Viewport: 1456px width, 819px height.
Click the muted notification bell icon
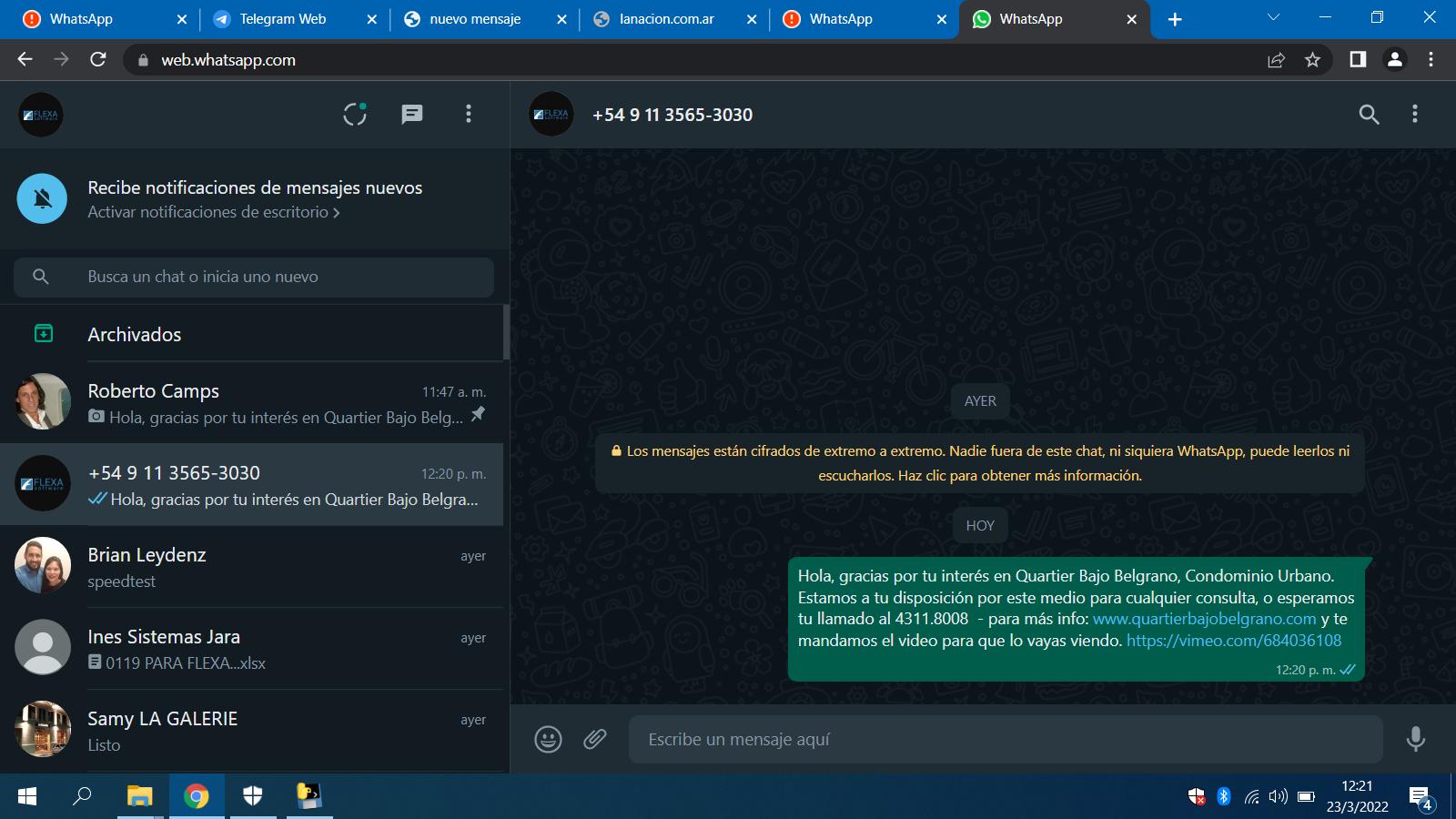point(42,198)
